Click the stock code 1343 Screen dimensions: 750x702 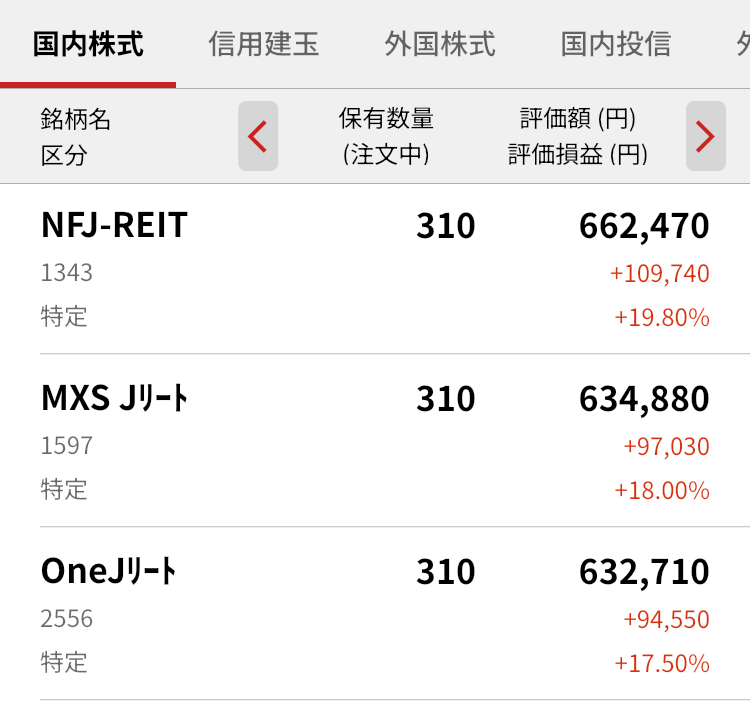coord(67,273)
